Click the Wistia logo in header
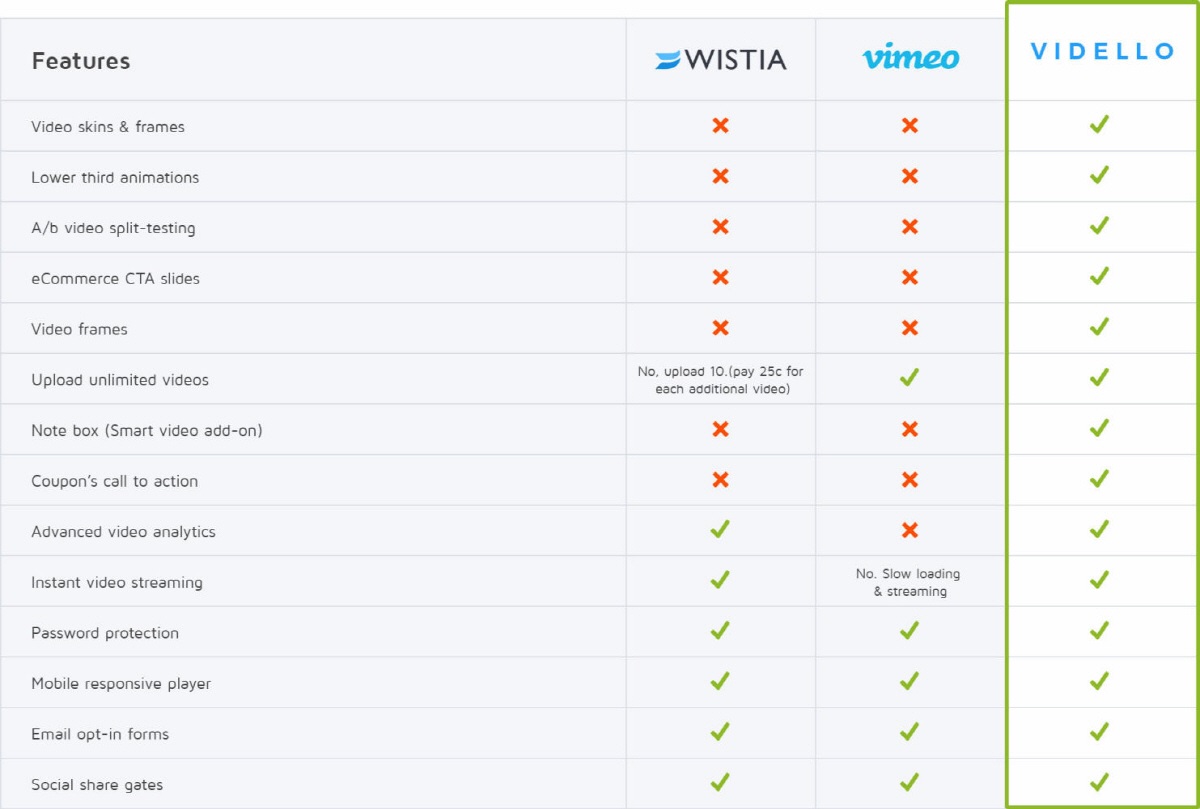 point(721,60)
